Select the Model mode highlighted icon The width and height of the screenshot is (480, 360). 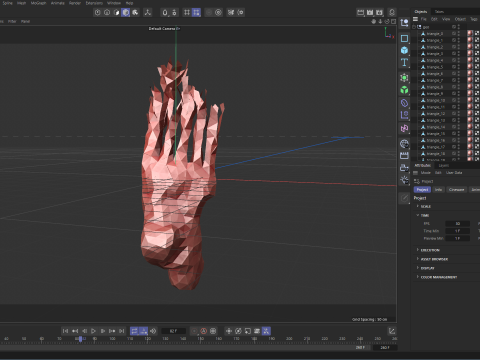[x=126, y=13]
